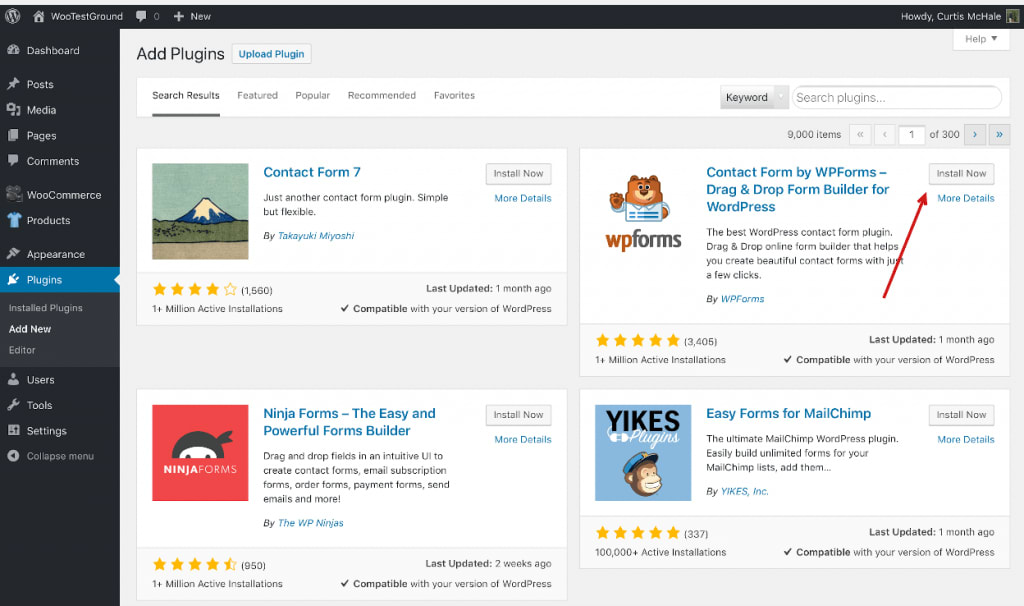Click the WooCommerce icon in sidebar
This screenshot has width=1024, height=606.
coord(14,194)
